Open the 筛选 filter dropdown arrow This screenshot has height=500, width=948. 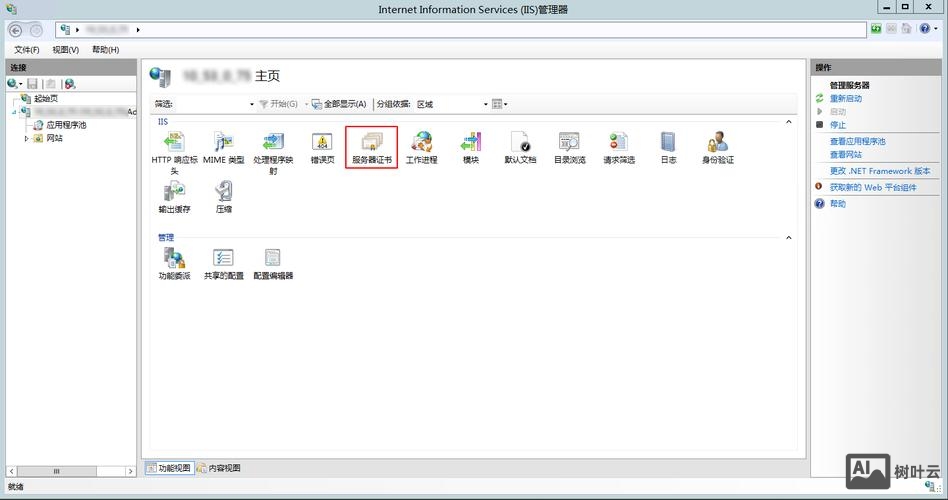tap(252, 104)
